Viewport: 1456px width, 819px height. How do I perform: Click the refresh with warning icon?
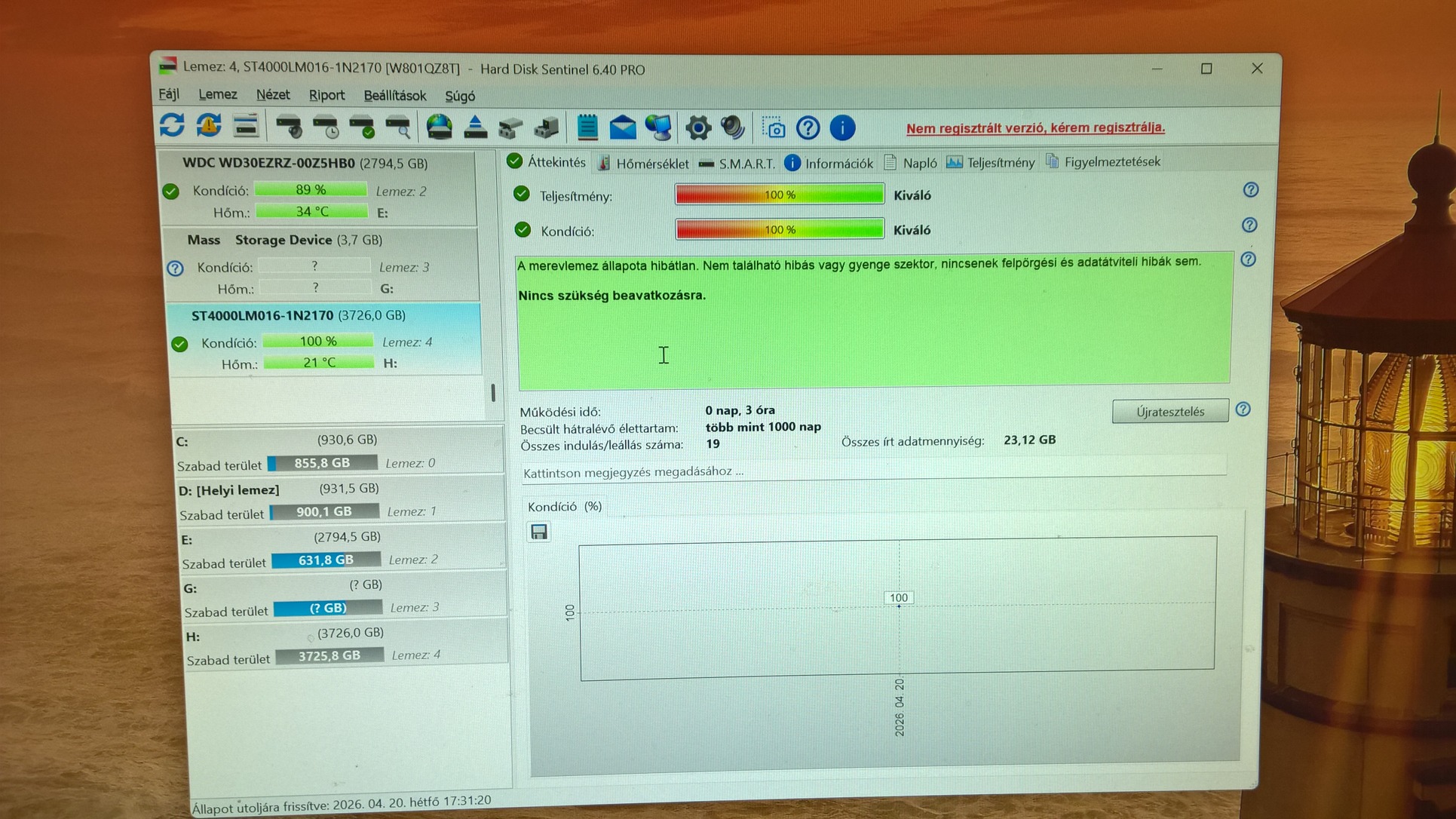coord(209,125)
